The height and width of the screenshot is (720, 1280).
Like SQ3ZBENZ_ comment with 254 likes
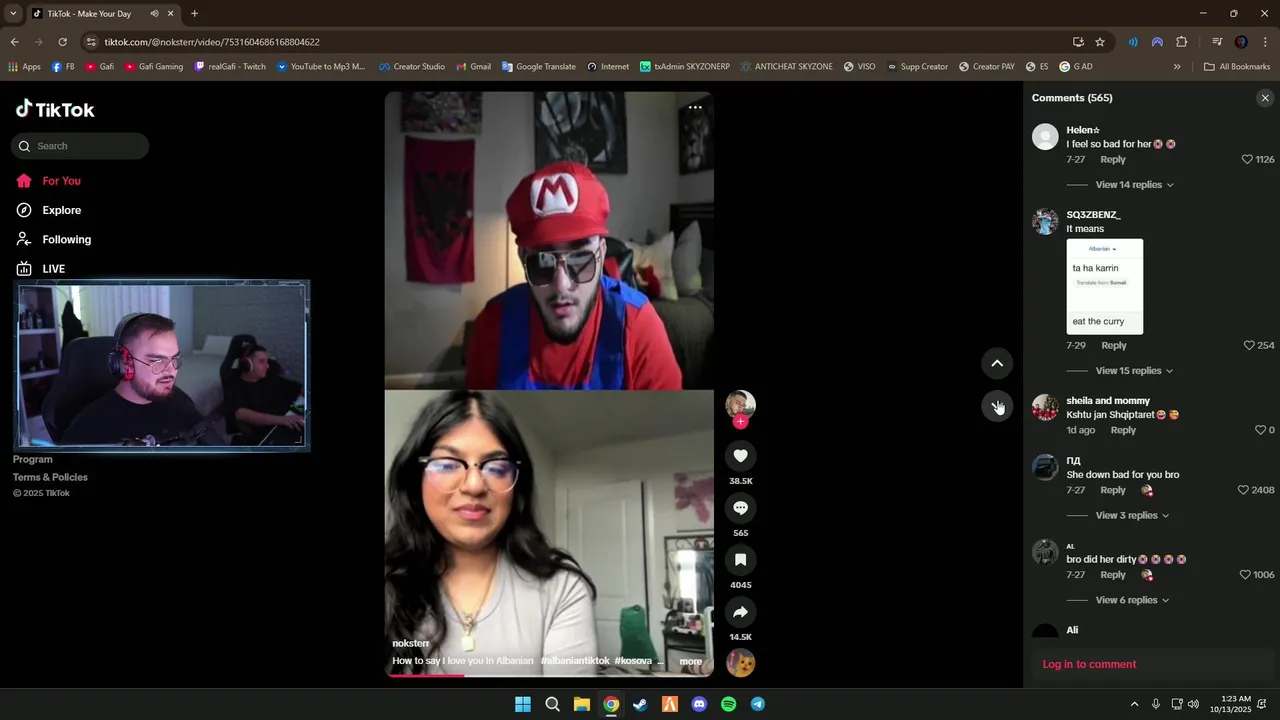point(1249,346)
